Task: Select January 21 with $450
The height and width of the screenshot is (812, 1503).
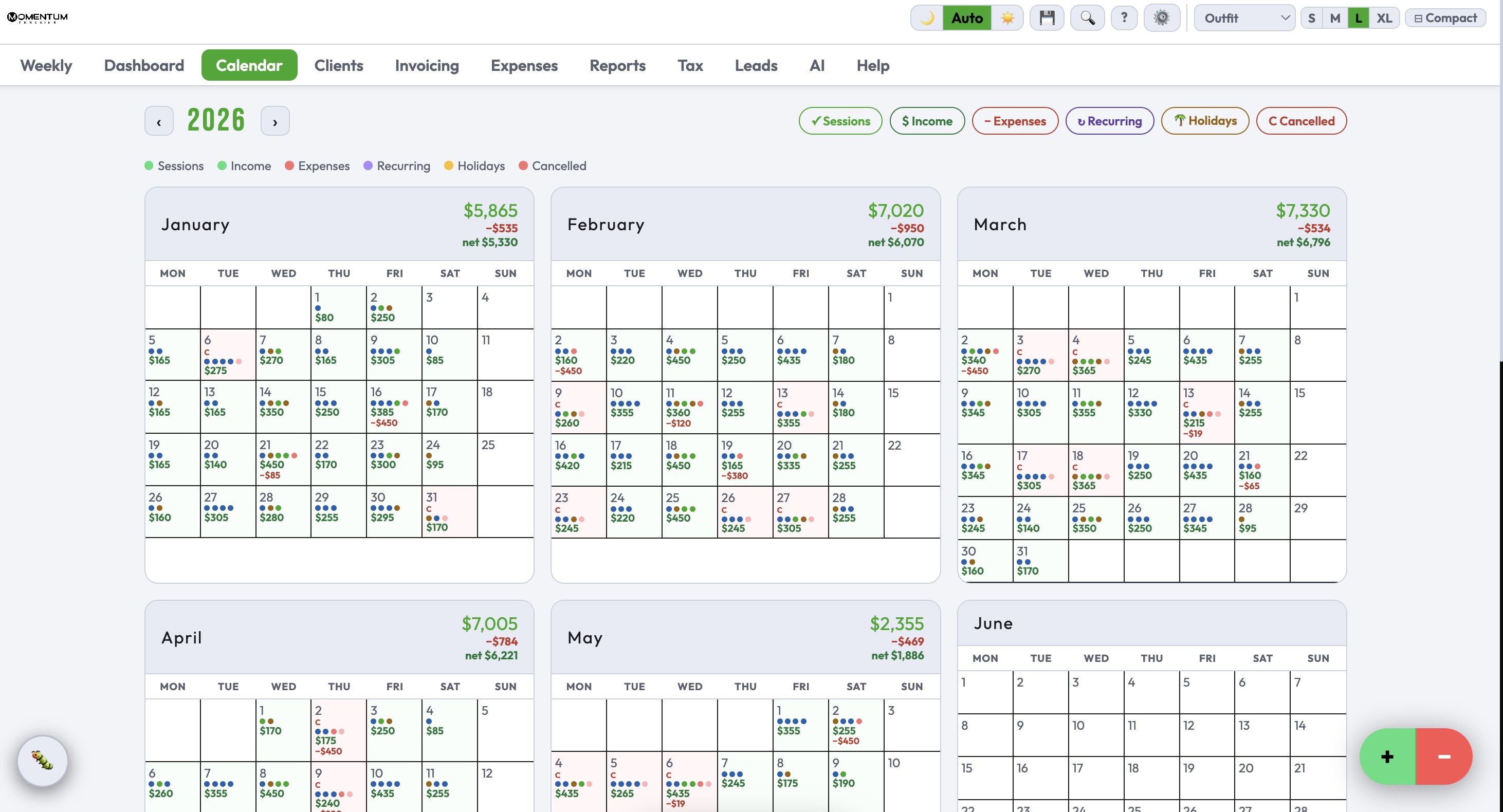Action: (283, 459)
